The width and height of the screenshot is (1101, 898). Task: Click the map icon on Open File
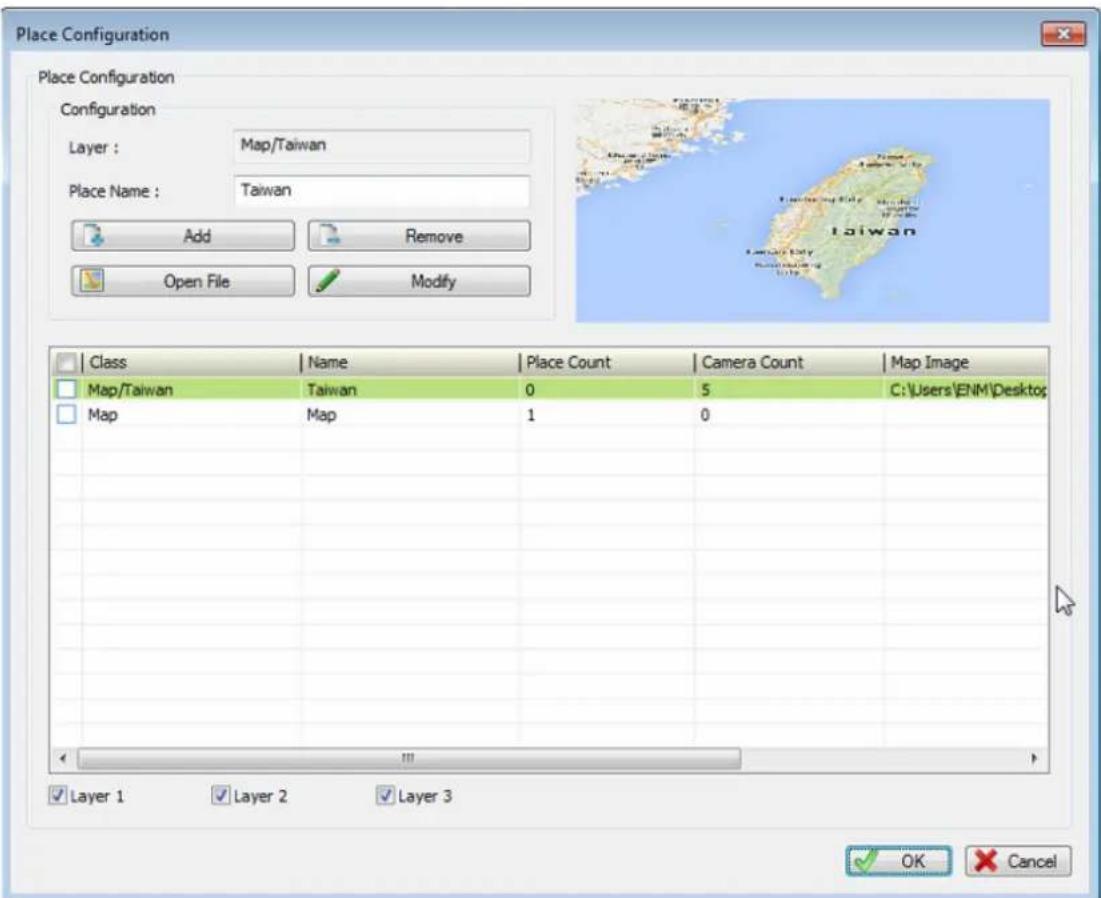click(92, 281)
